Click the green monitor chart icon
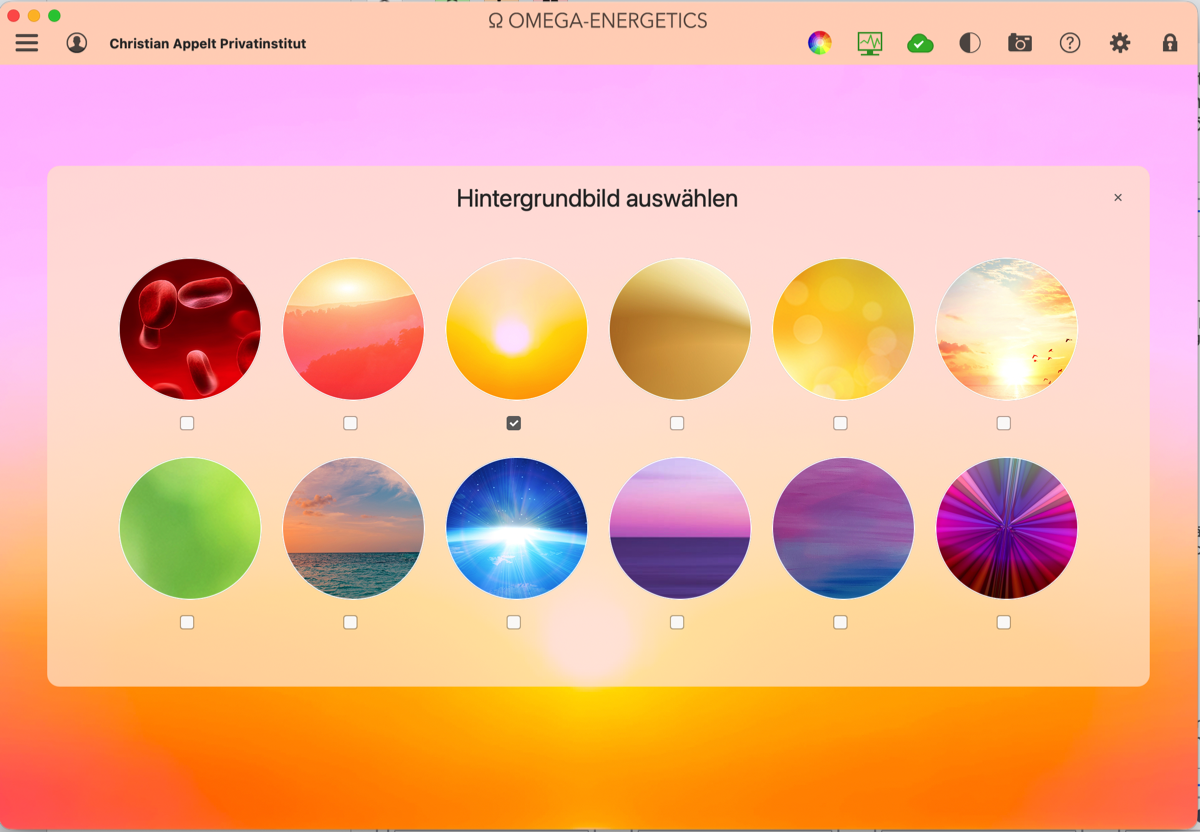 [870, 43]
